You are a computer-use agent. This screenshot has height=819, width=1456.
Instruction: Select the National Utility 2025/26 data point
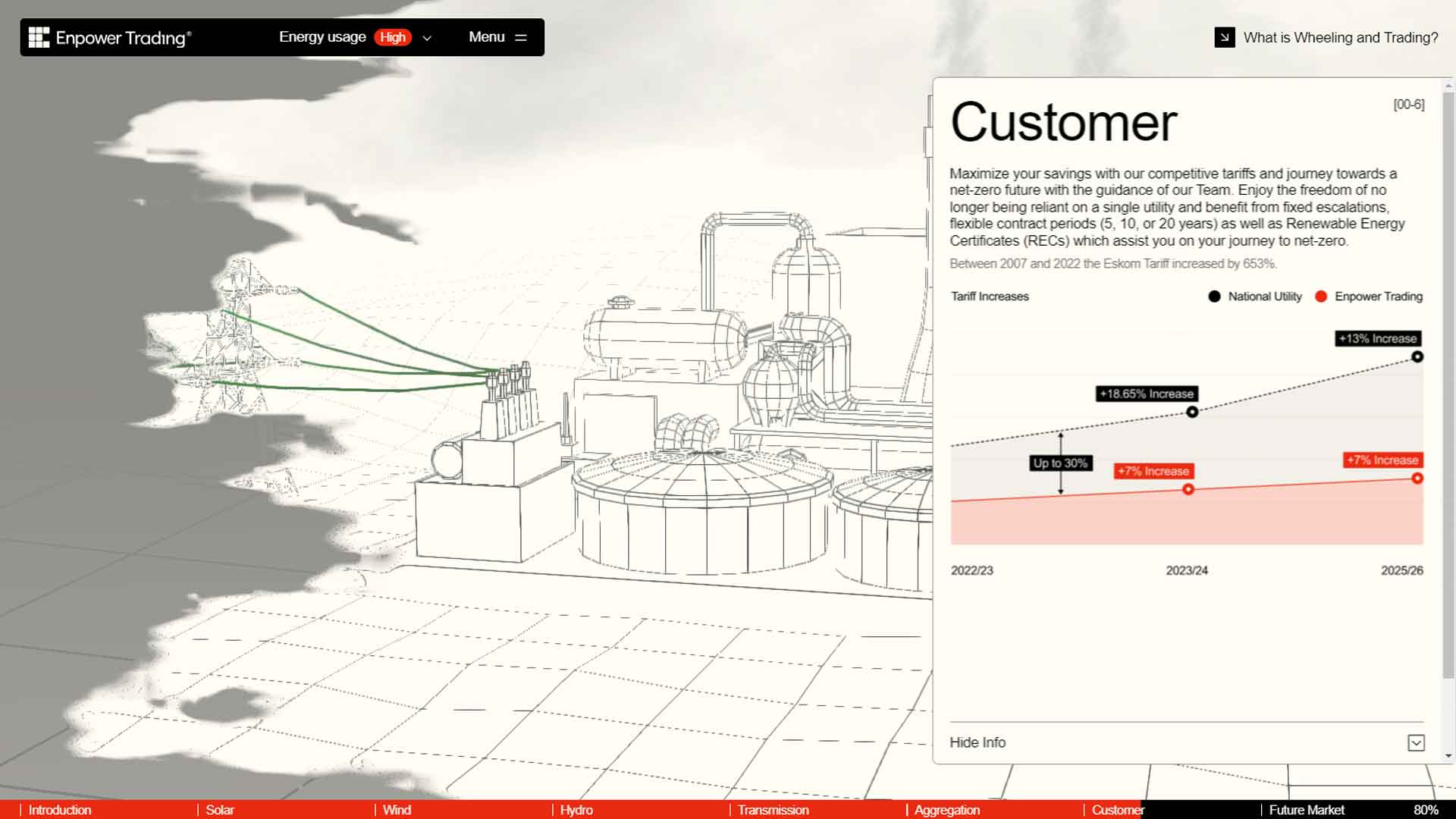[1417, 356]
